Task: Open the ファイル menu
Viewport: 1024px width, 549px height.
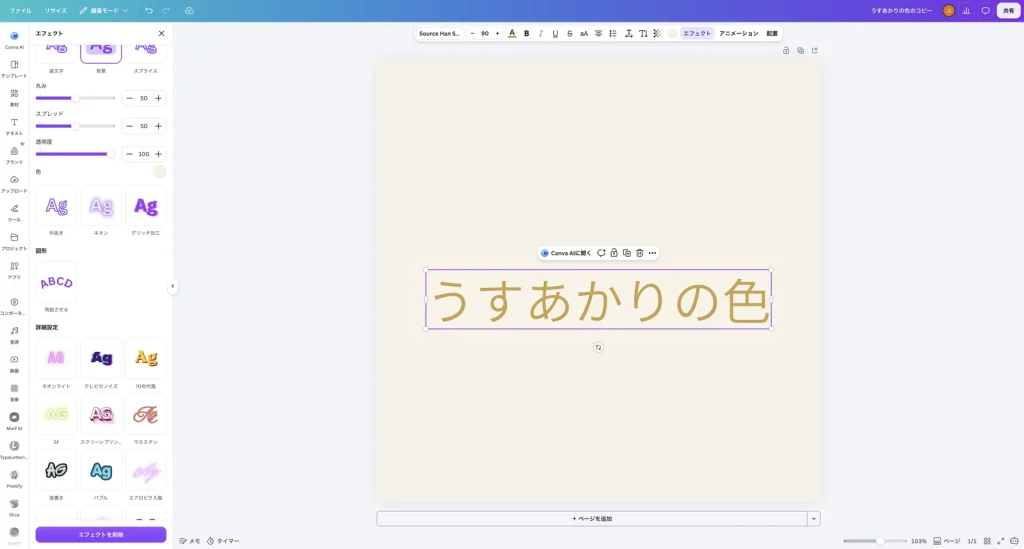Action: [20, 10]
